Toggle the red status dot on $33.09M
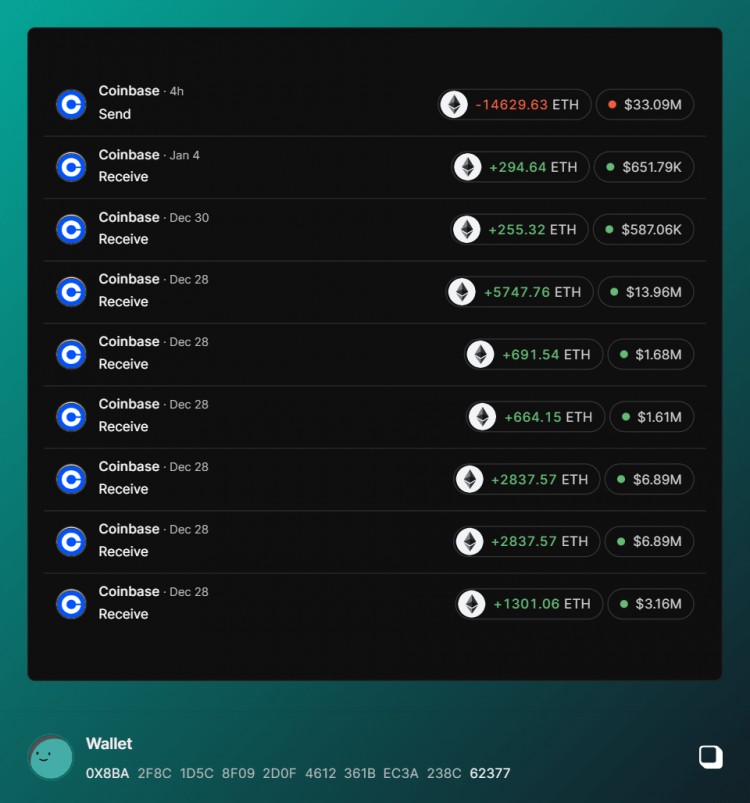The height and width of the screenshot is (803, 750). click(611, 104)
